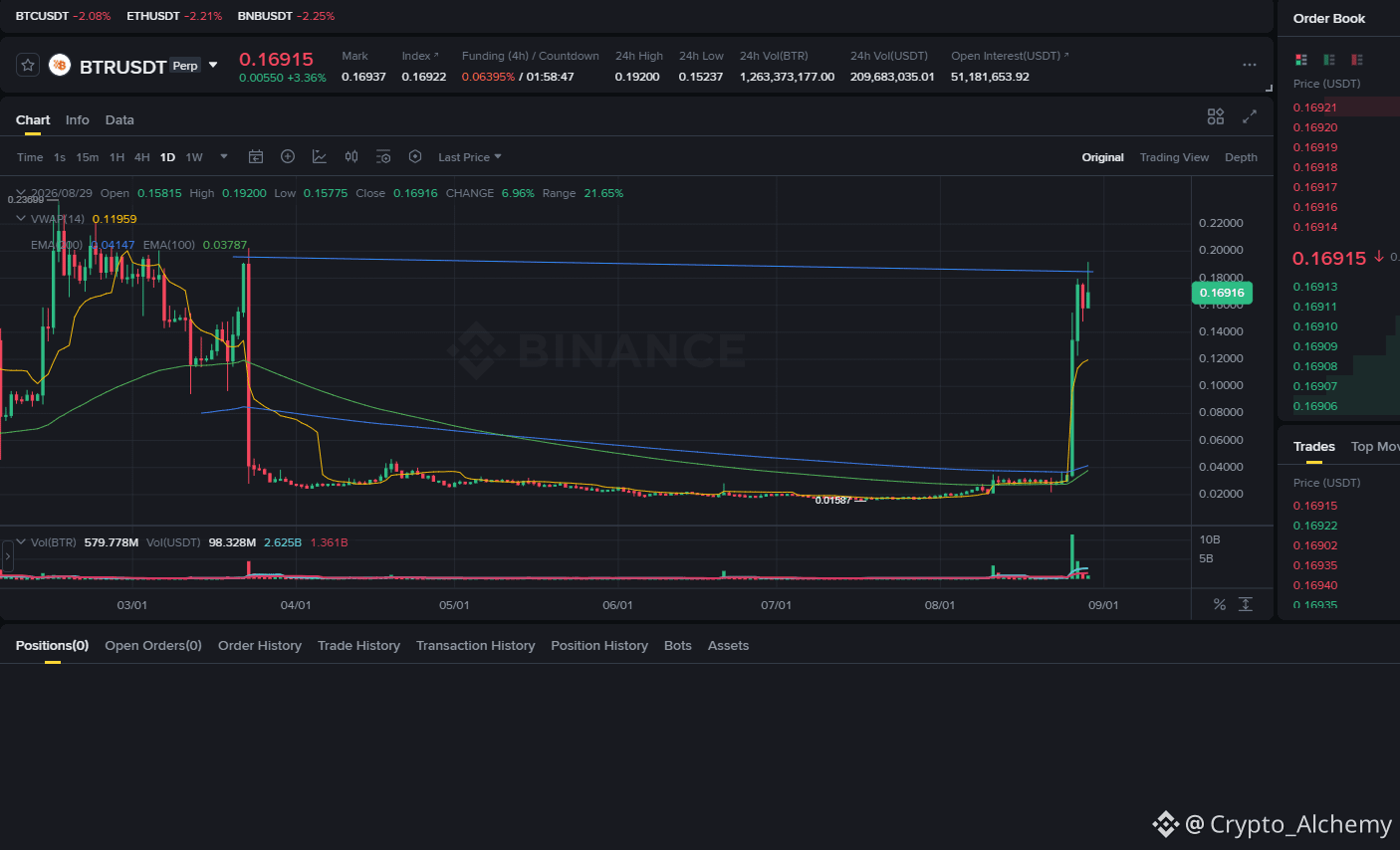Open the Chart tab
1400x850 pixels.
point(33,119)
